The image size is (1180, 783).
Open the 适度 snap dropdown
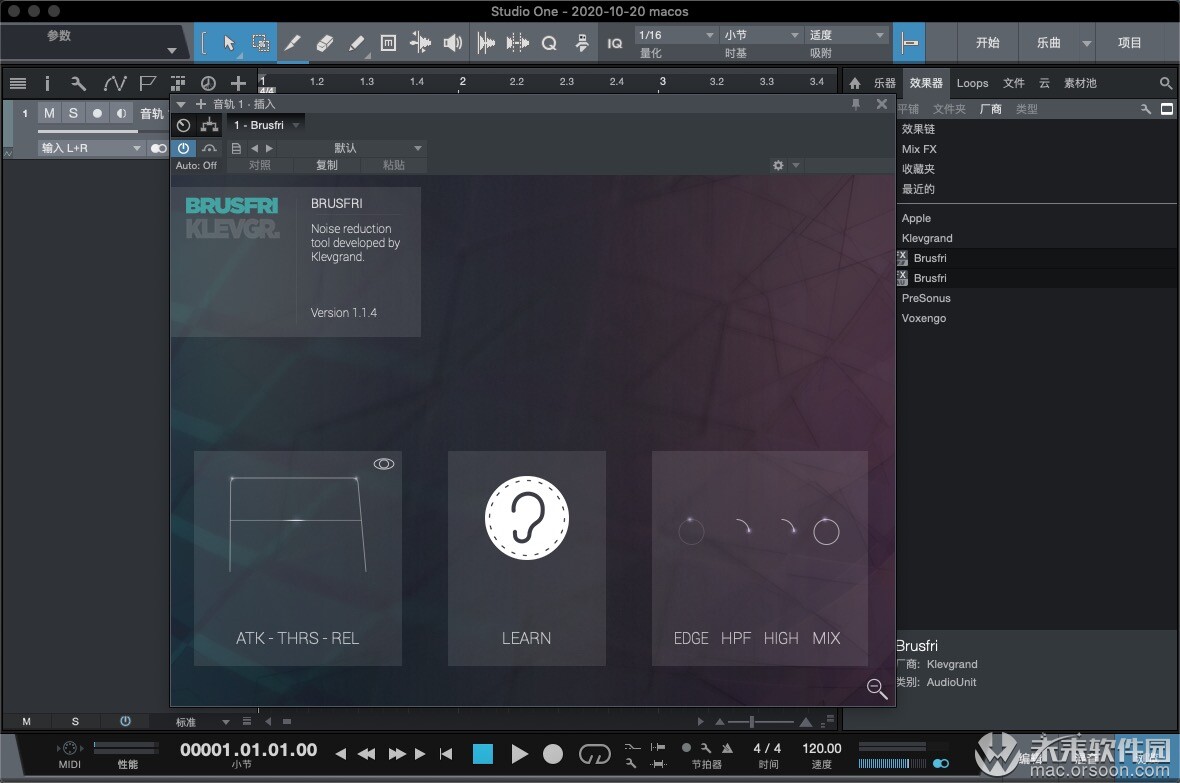[x=847, y=35]
